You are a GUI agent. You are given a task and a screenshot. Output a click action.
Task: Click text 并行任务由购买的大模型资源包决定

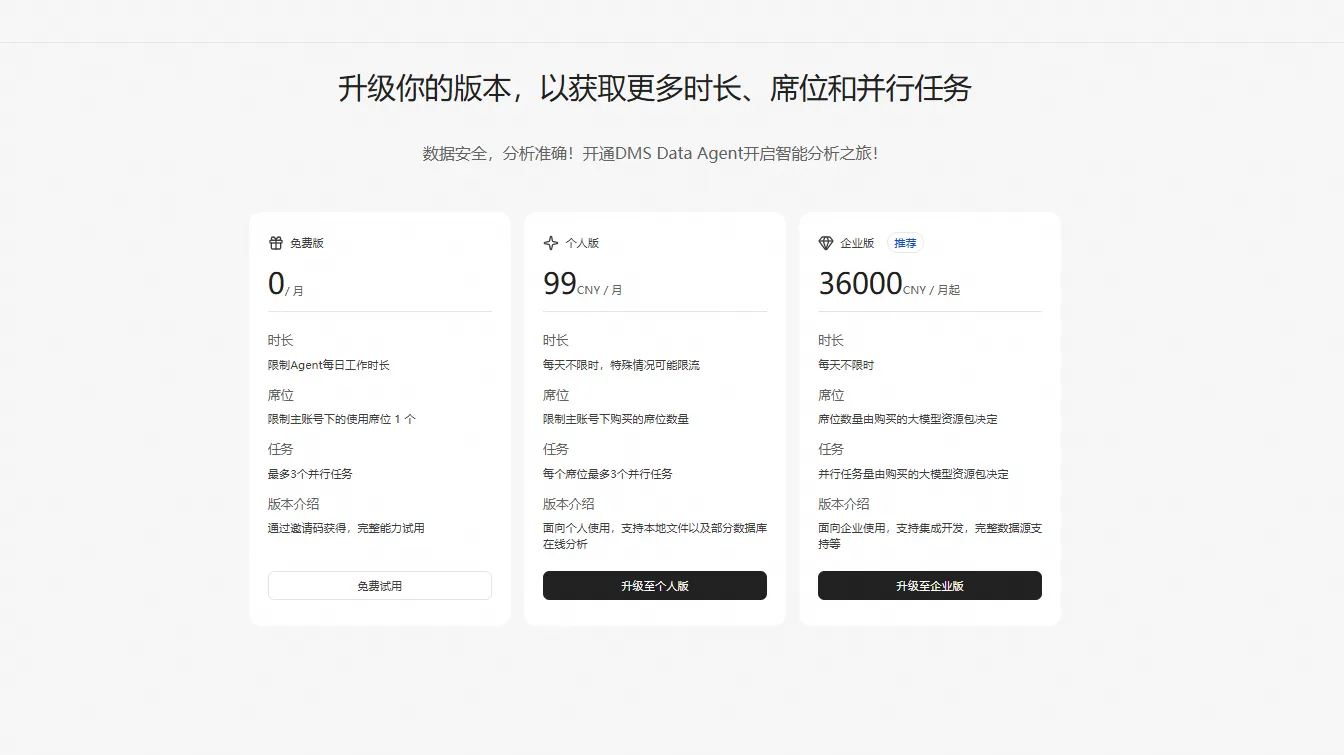click(913, 474)
